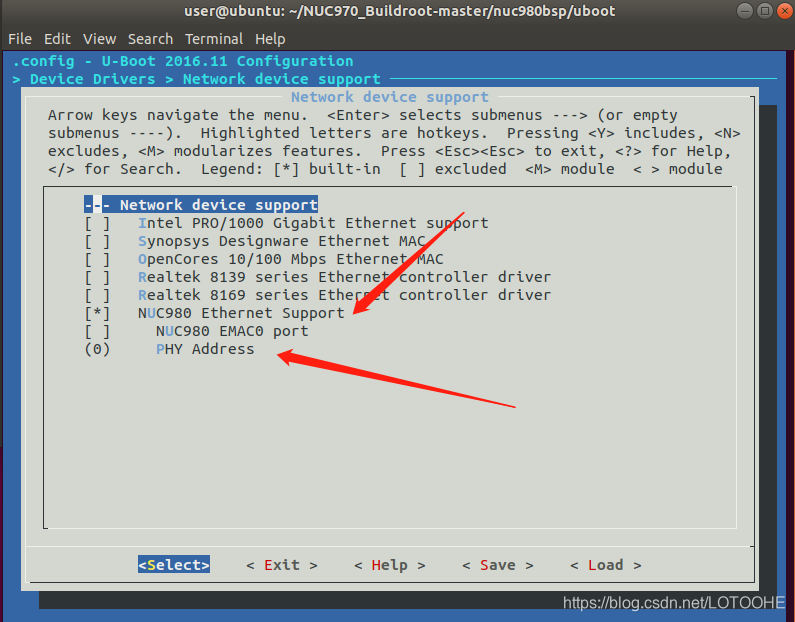Screen dimensions: 795x622
Task: Toggle NUC980 Ethernet Support checkbox
Action: pyautogui.click(x=97, y=313)
